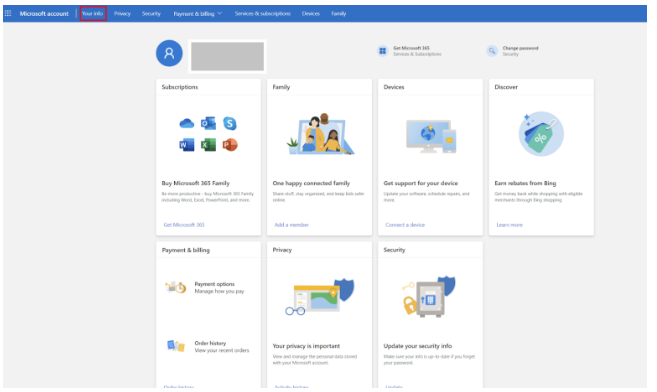
Task: Click the Get Microsoft 365 shortcut text
Action: coord(417,51)
